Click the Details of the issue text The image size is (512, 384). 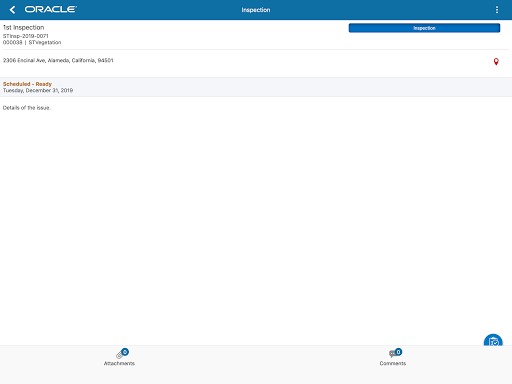[27, 108]
